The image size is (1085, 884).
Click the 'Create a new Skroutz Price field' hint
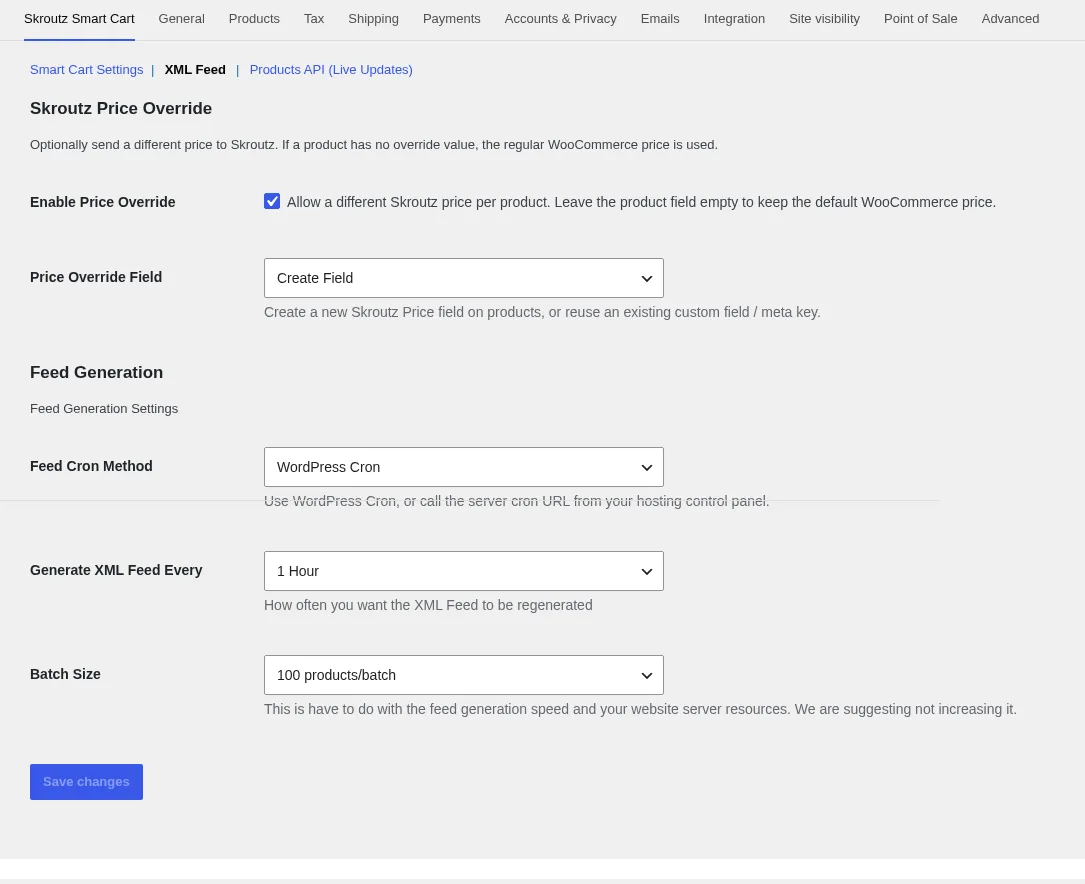(x=542, y=313)
